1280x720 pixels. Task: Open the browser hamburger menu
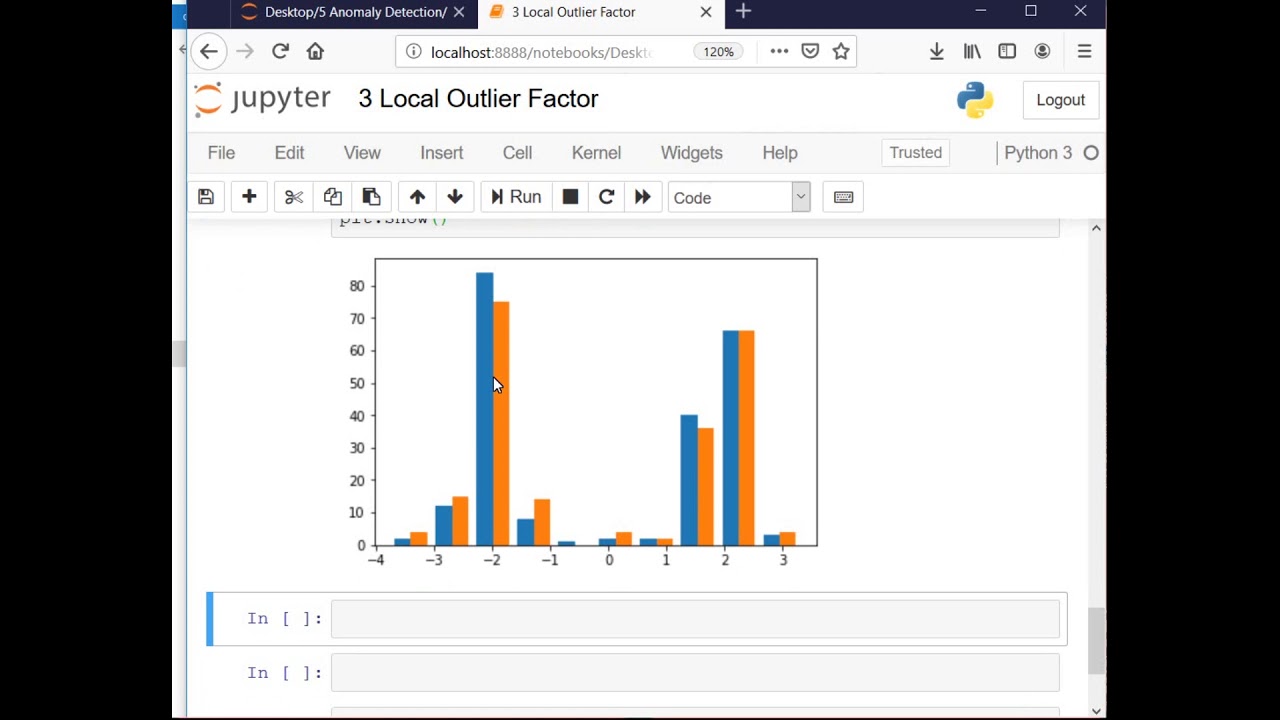tap(1084, 52)
